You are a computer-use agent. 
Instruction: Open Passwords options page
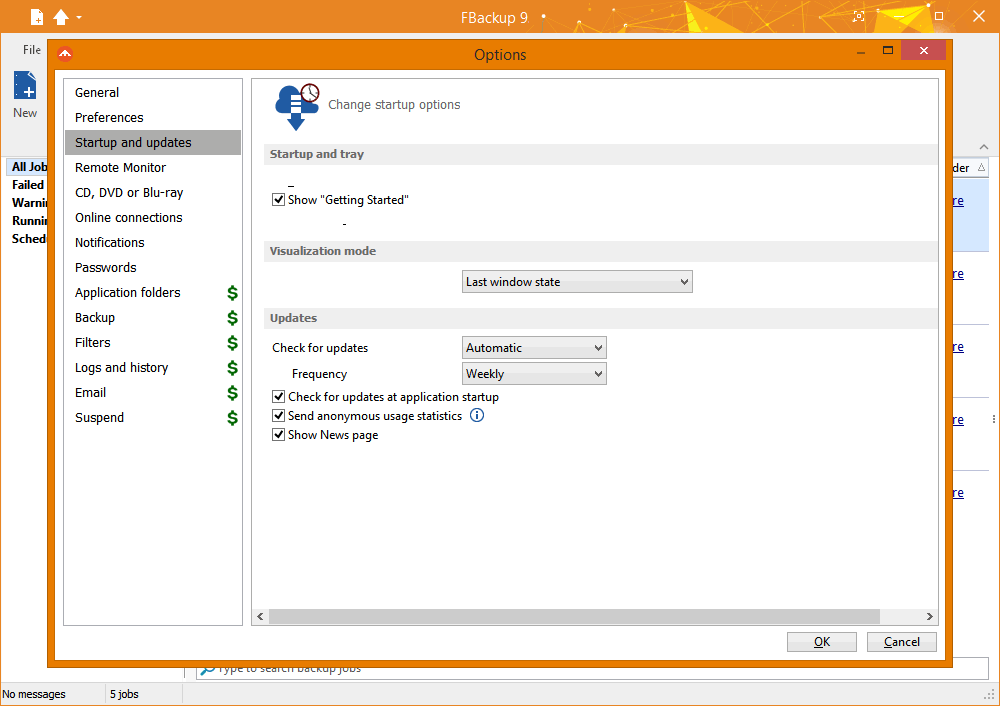point(153,267)
